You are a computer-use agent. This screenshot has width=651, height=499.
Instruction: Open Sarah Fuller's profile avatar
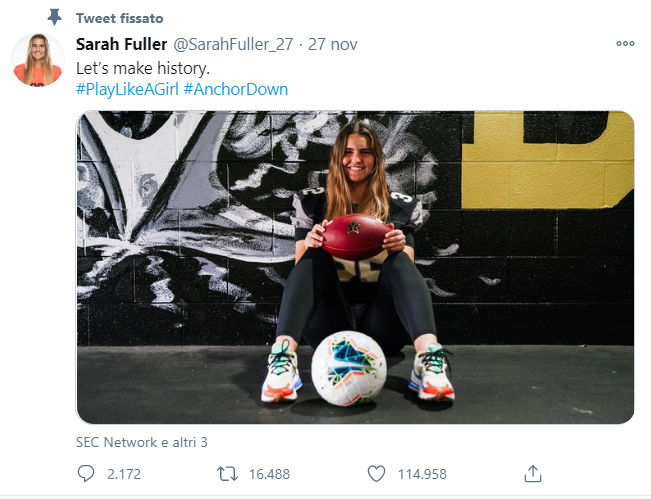[x=38, y=60]
